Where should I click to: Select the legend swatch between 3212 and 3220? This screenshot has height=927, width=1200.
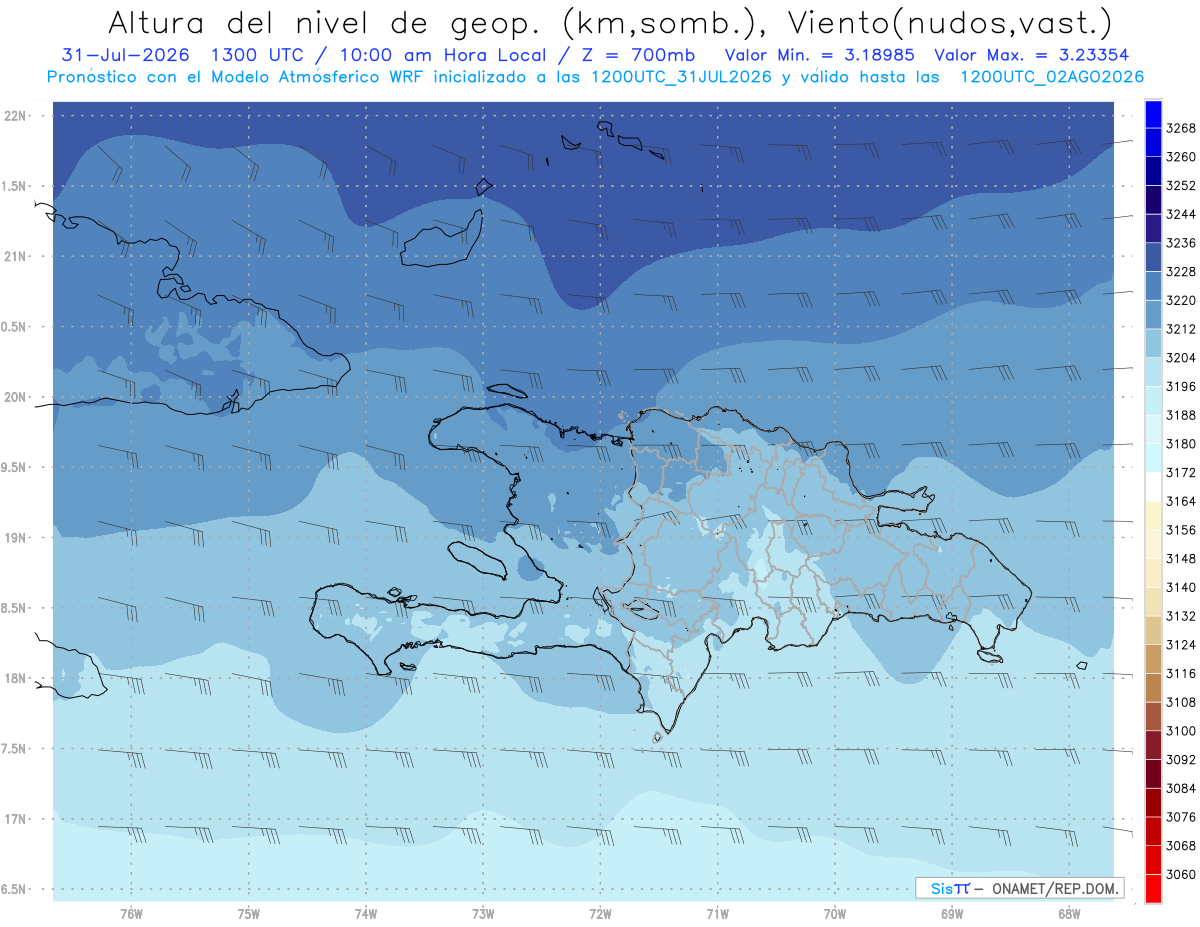[1153, 314]
